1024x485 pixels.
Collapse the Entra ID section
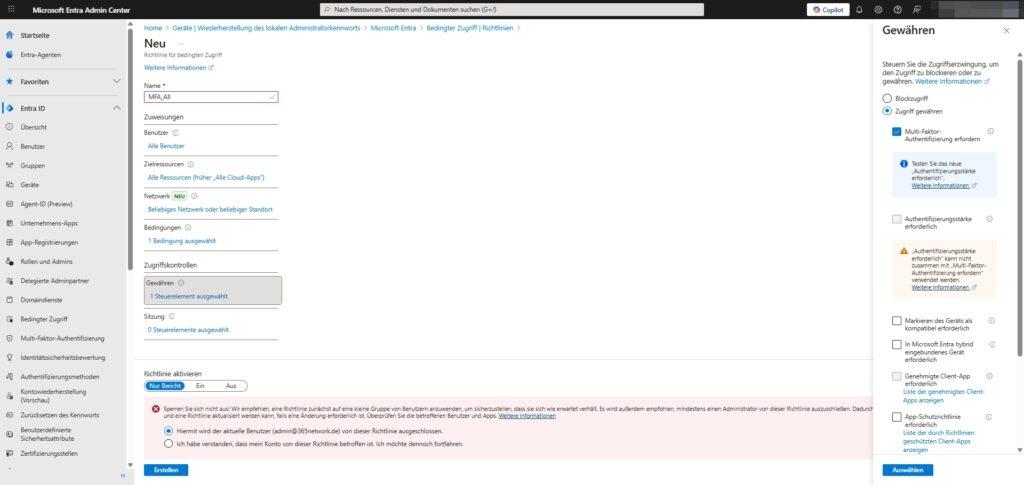pyautogui.click(x=117, y=108)
